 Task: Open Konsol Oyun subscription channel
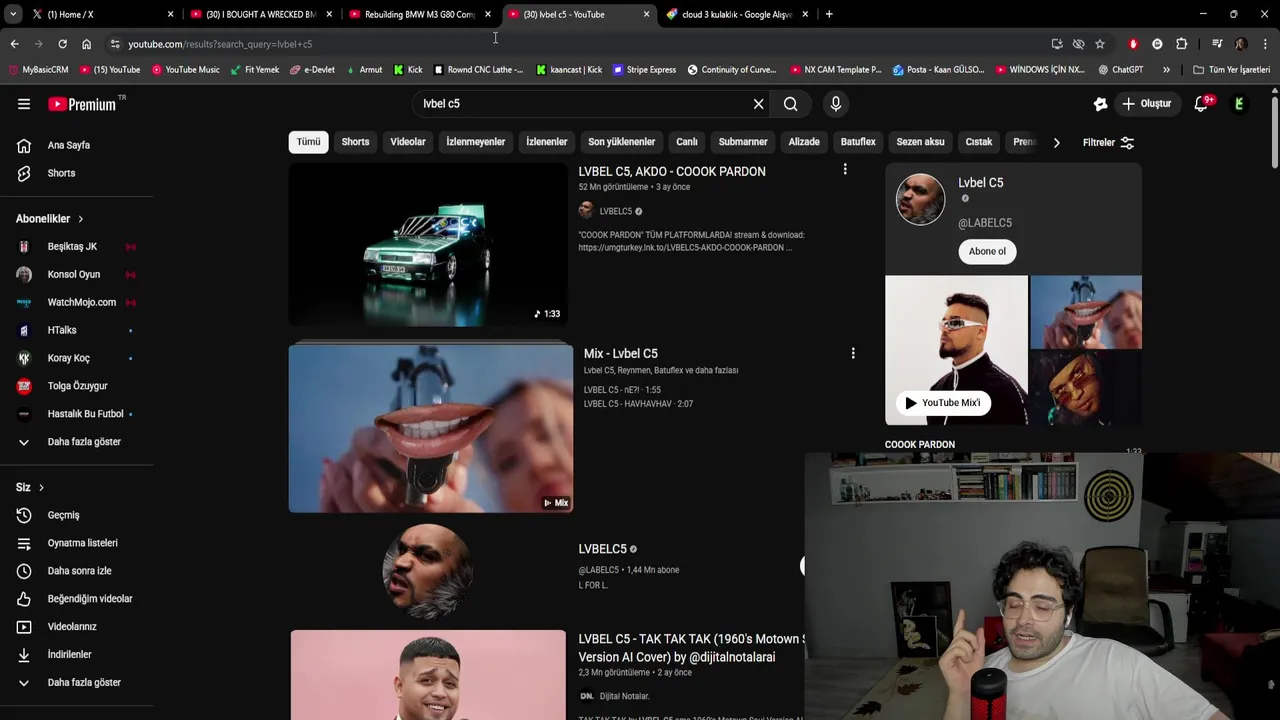coord(76,275)
